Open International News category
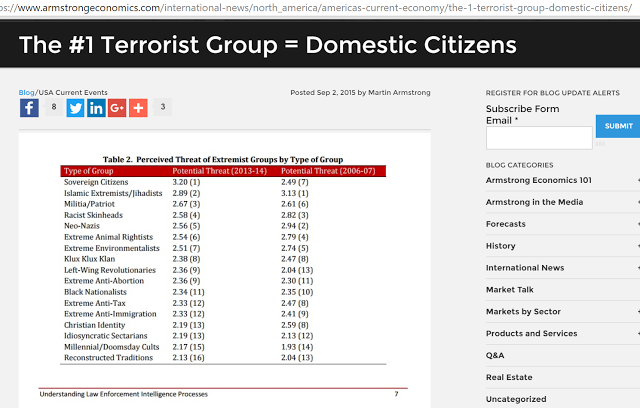 [x=525, y=268]
